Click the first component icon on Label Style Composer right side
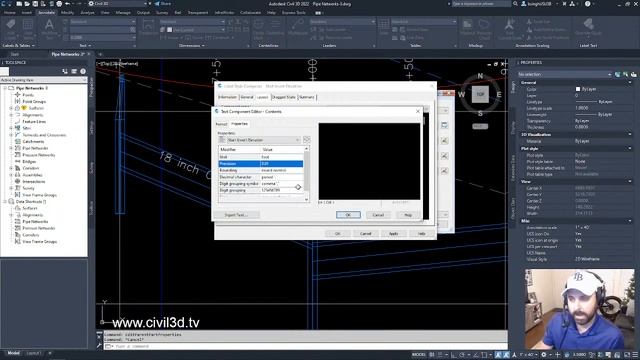Viewport: 640px width, 360px height. (x=444, y=125)
